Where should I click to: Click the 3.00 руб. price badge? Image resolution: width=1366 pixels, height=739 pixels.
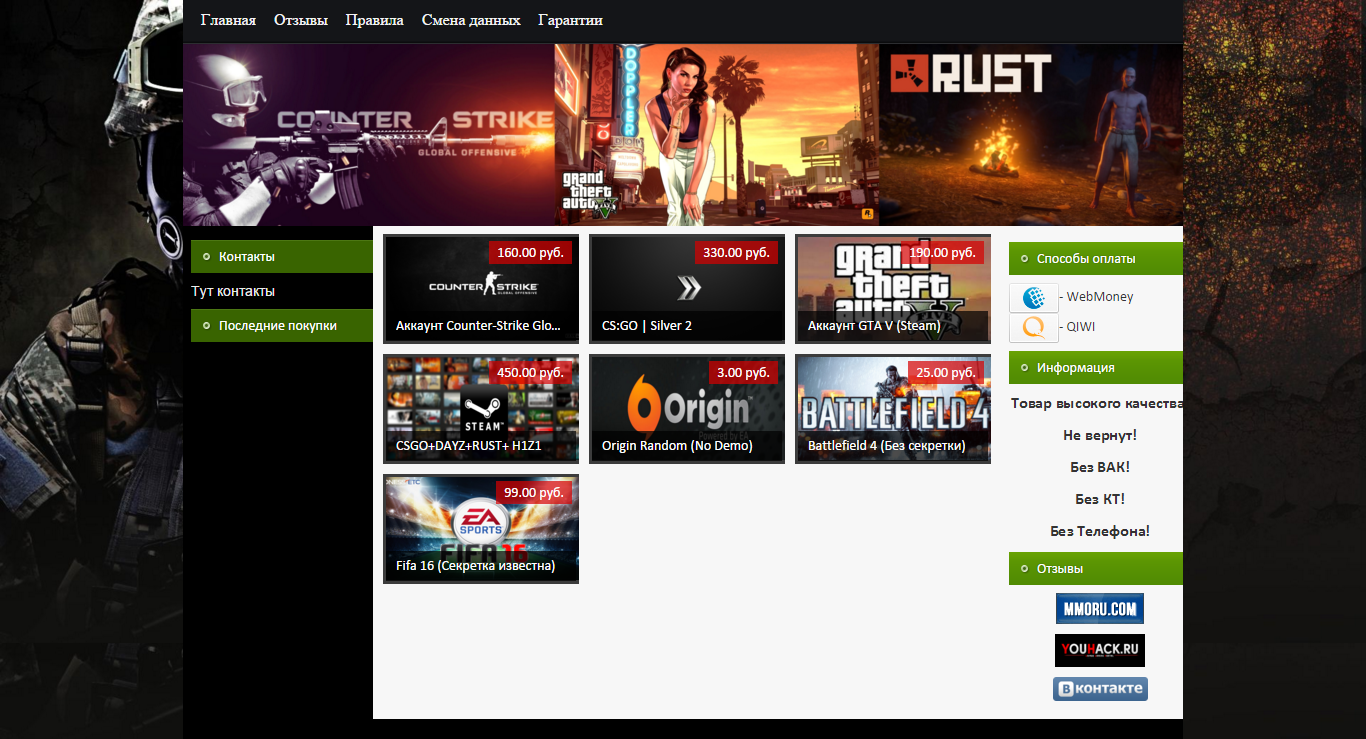(x=743, y=373)
